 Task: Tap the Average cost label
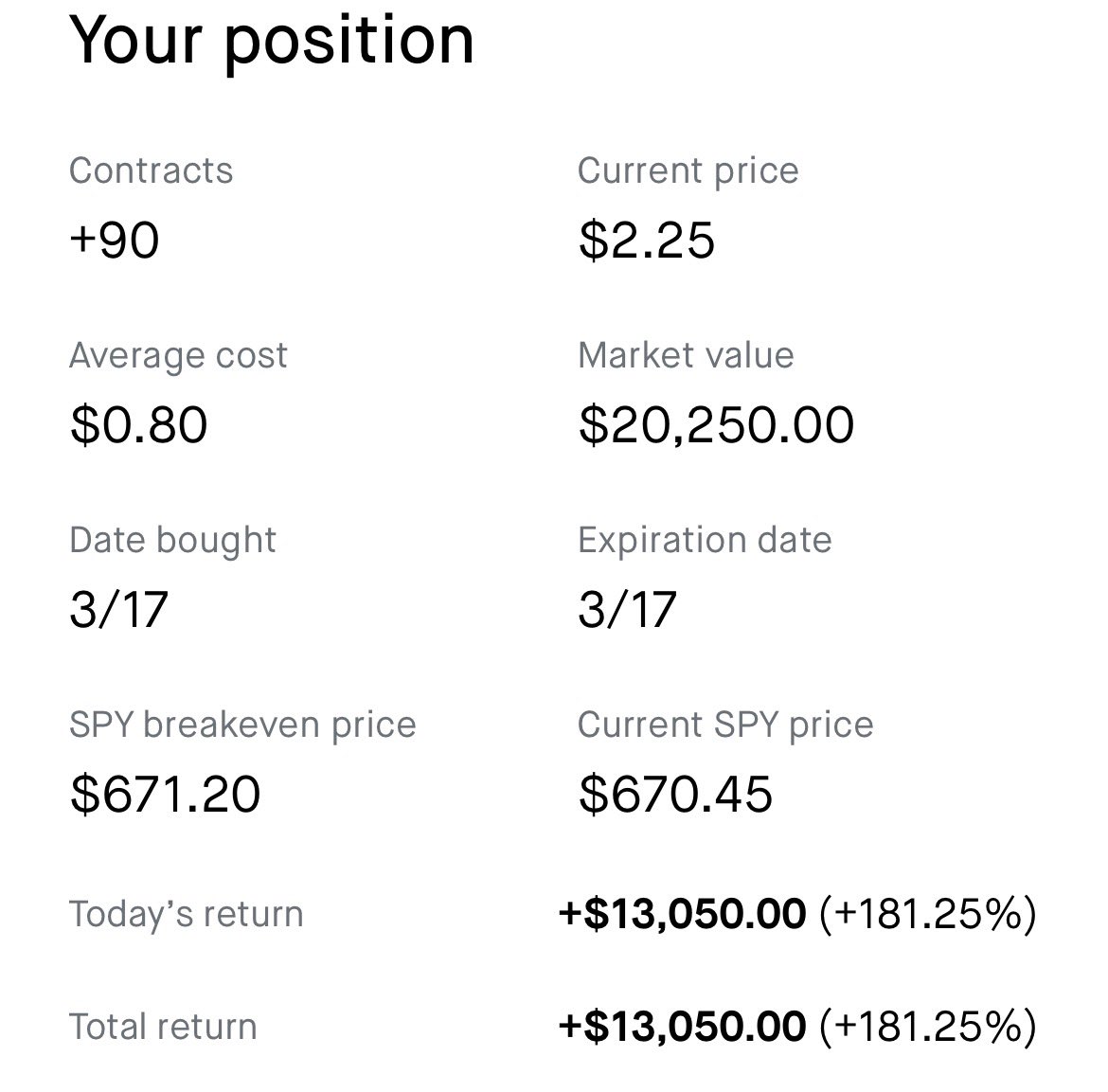click(178, 355)
